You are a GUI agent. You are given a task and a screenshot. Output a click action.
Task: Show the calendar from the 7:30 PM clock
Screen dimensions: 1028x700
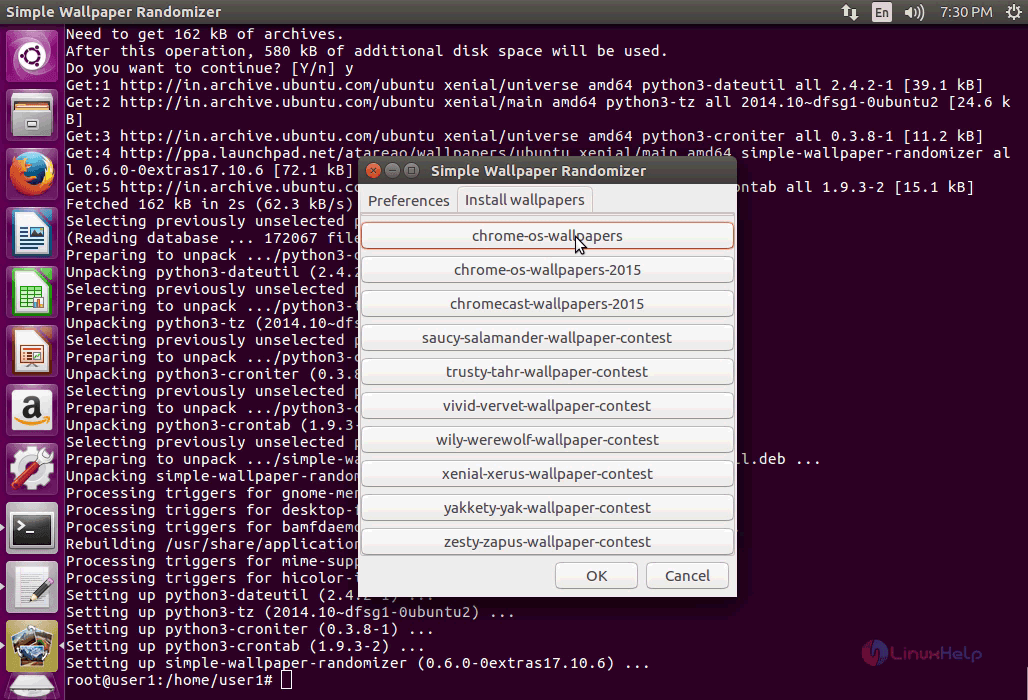click(966, 12)
